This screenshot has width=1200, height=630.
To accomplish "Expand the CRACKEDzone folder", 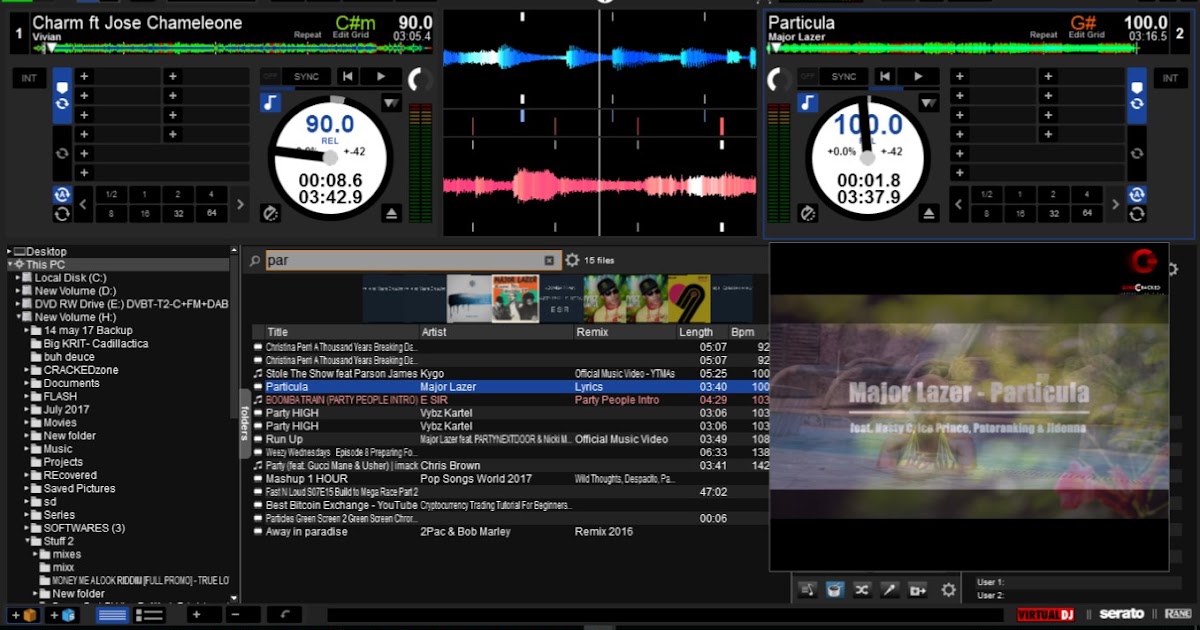I will click(28, 370).
